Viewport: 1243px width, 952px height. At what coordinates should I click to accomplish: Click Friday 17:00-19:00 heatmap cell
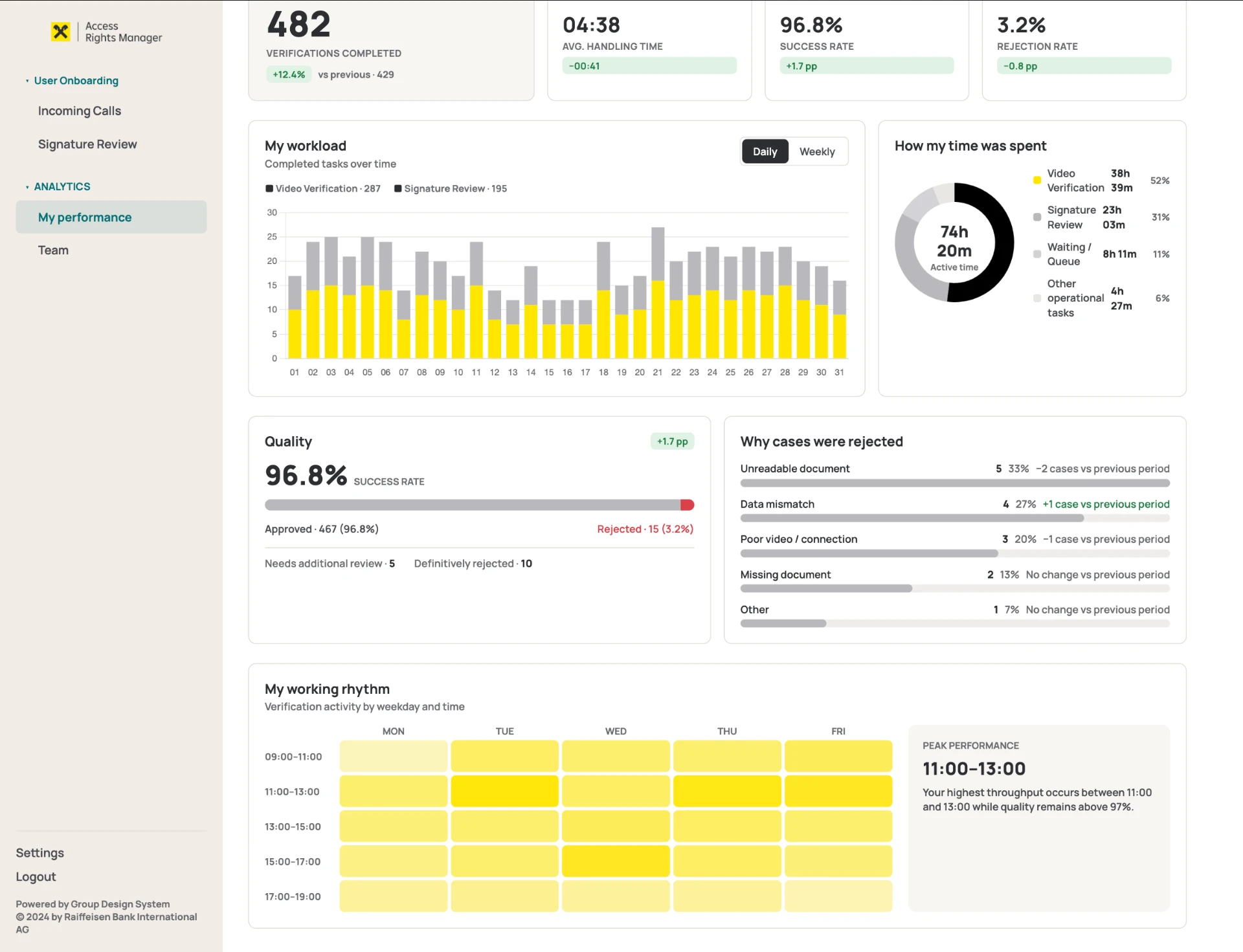[838, 896]
